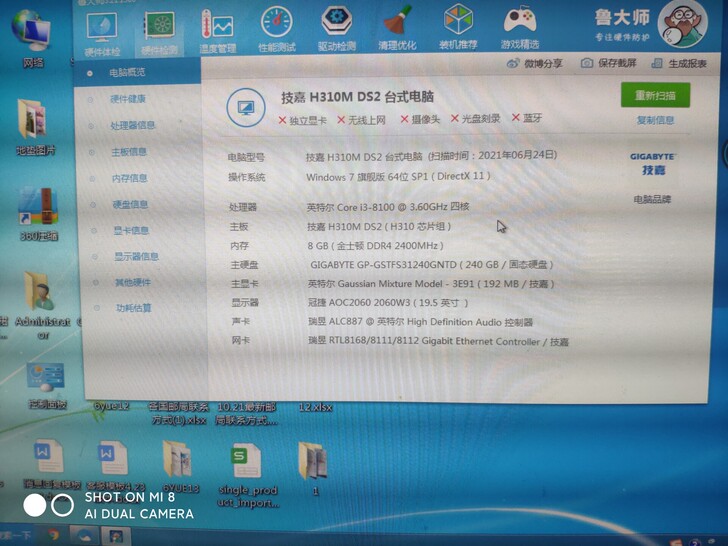The image size is (728, 546).
Task: Click the RTL8168/8111/8112 network card text
Action: click(x=438, y=342)
